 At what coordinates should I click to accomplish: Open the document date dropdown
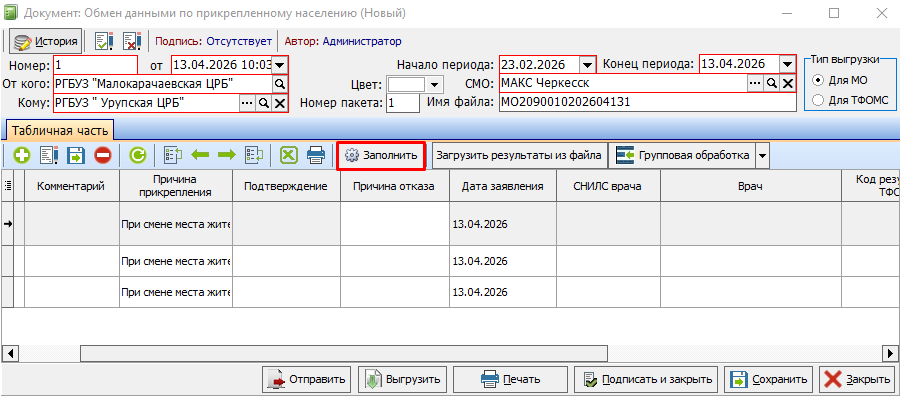280,64
